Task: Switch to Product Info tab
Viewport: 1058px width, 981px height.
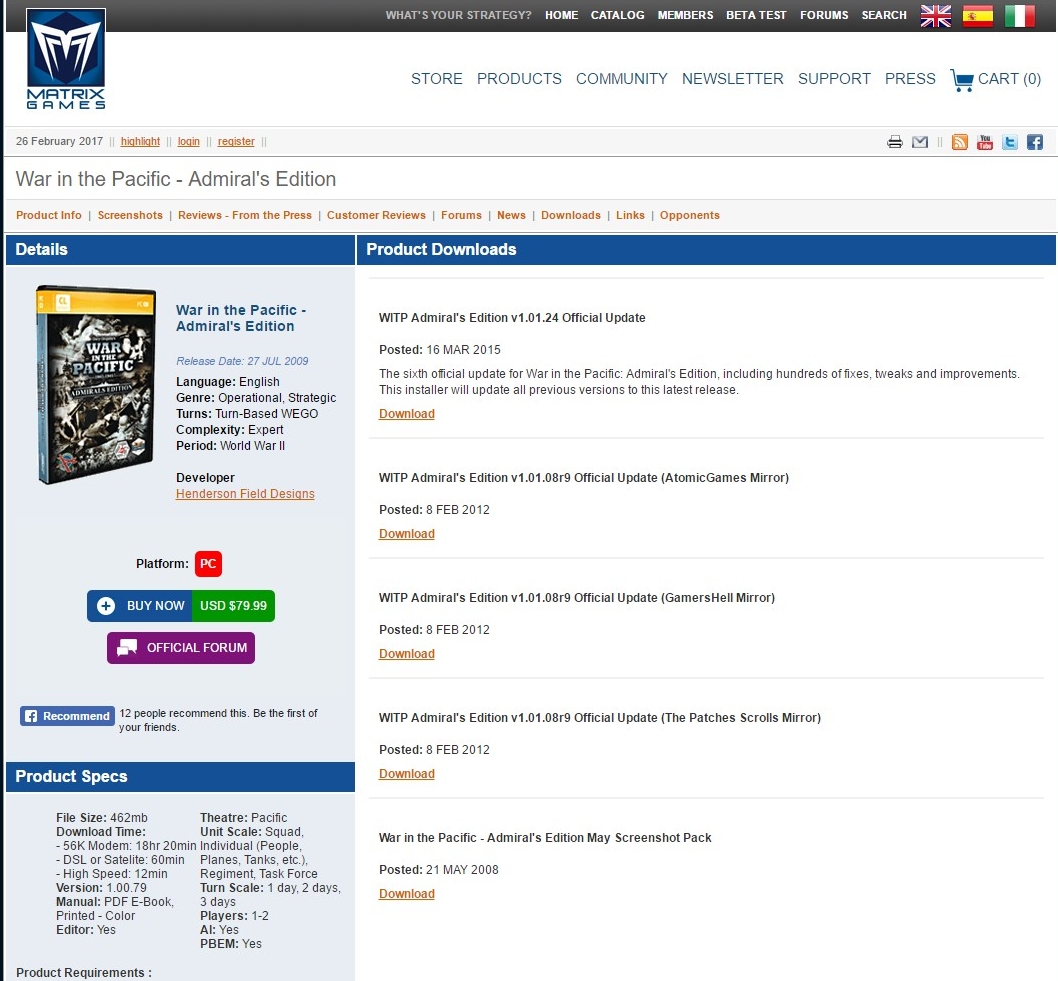Action: [49, 215]
